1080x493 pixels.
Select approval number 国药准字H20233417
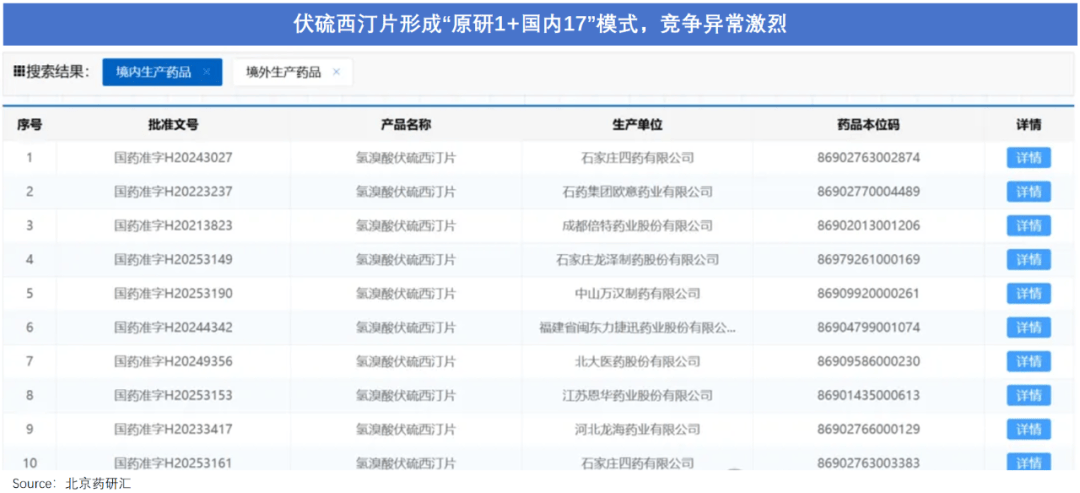click(173, 429)
